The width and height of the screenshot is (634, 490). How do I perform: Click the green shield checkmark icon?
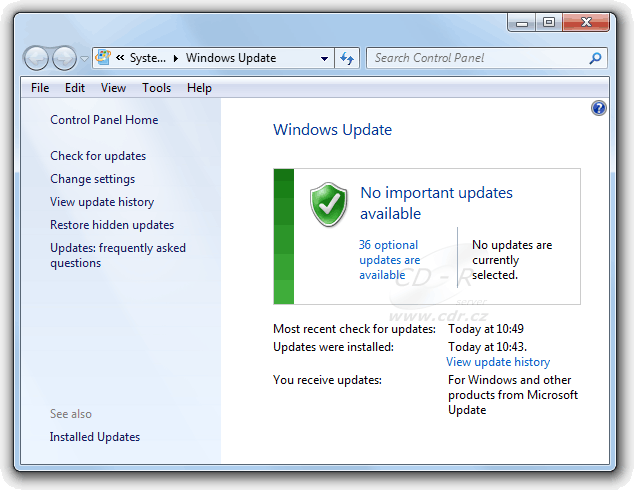[x=329, y=204]
